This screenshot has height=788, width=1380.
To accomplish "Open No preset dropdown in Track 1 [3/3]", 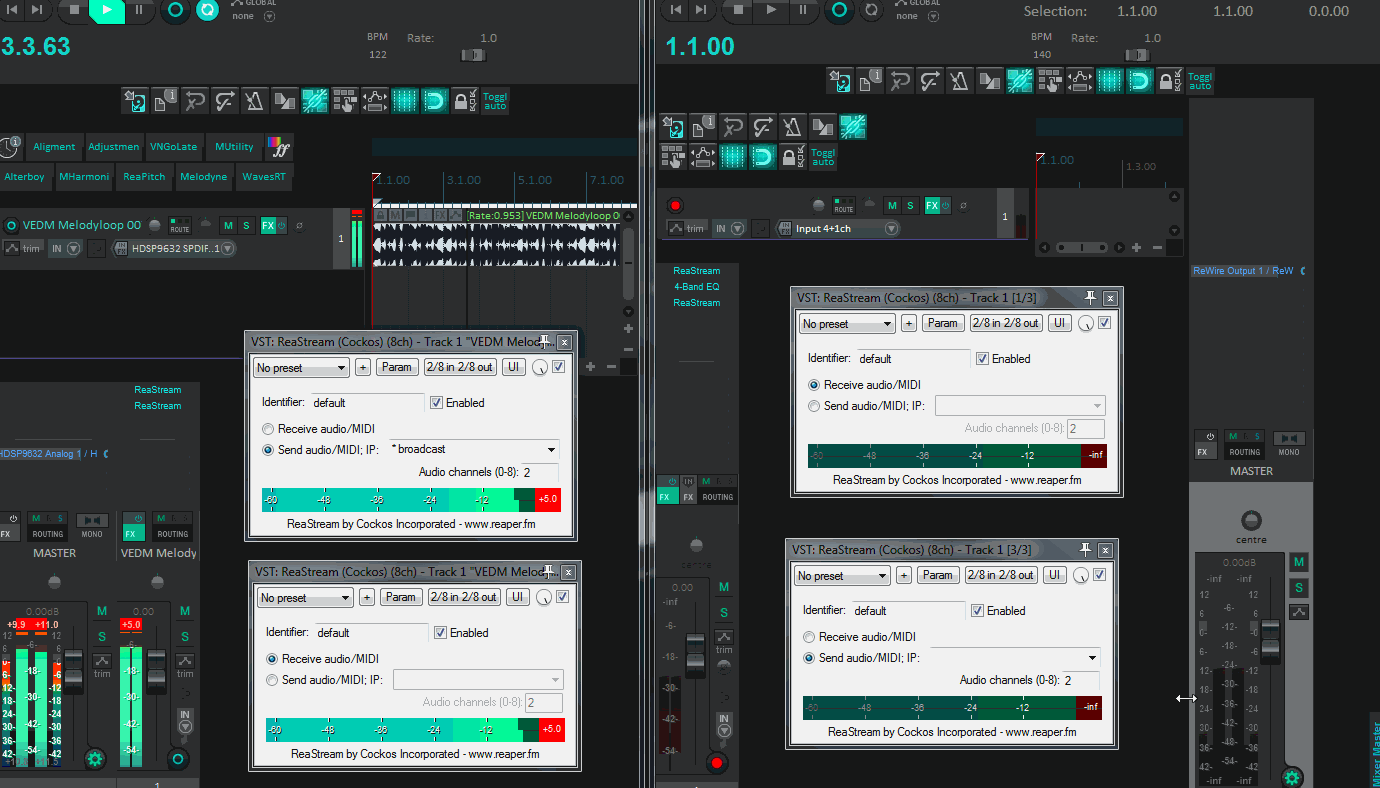I will pos(842,576).
